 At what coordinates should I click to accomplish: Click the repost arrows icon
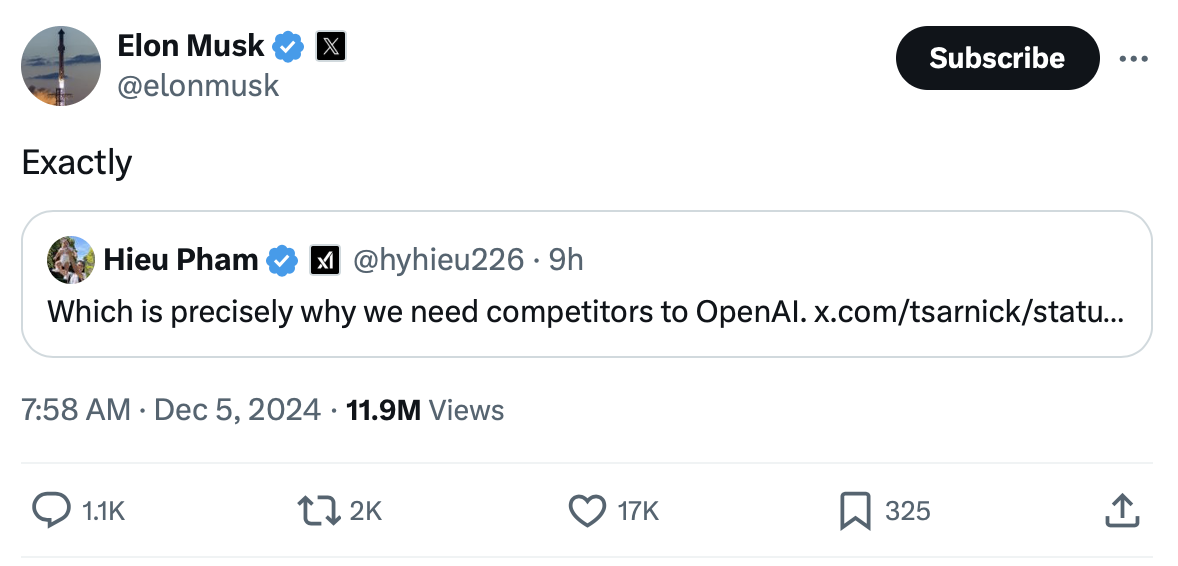tap(318, 511)
